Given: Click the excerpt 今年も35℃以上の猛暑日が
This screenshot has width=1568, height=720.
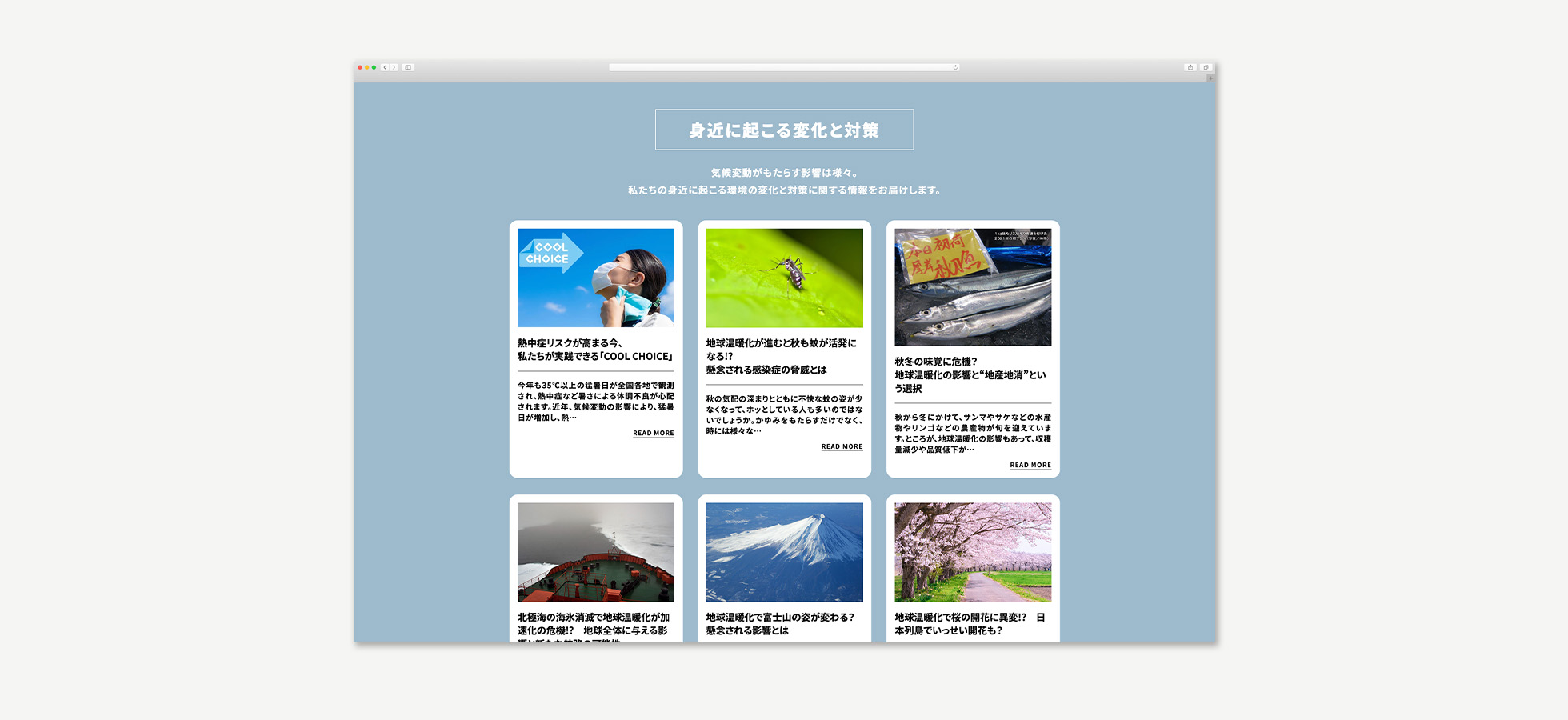Looking at the screenshot, I should [x=596, y=402].
